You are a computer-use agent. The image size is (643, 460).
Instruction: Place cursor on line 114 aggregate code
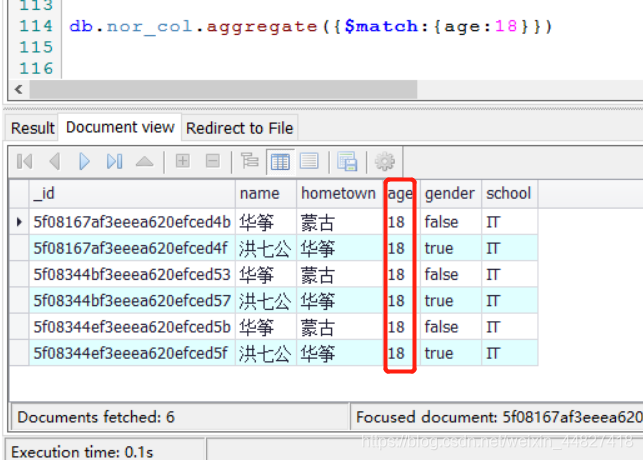[x=311, y=26]
